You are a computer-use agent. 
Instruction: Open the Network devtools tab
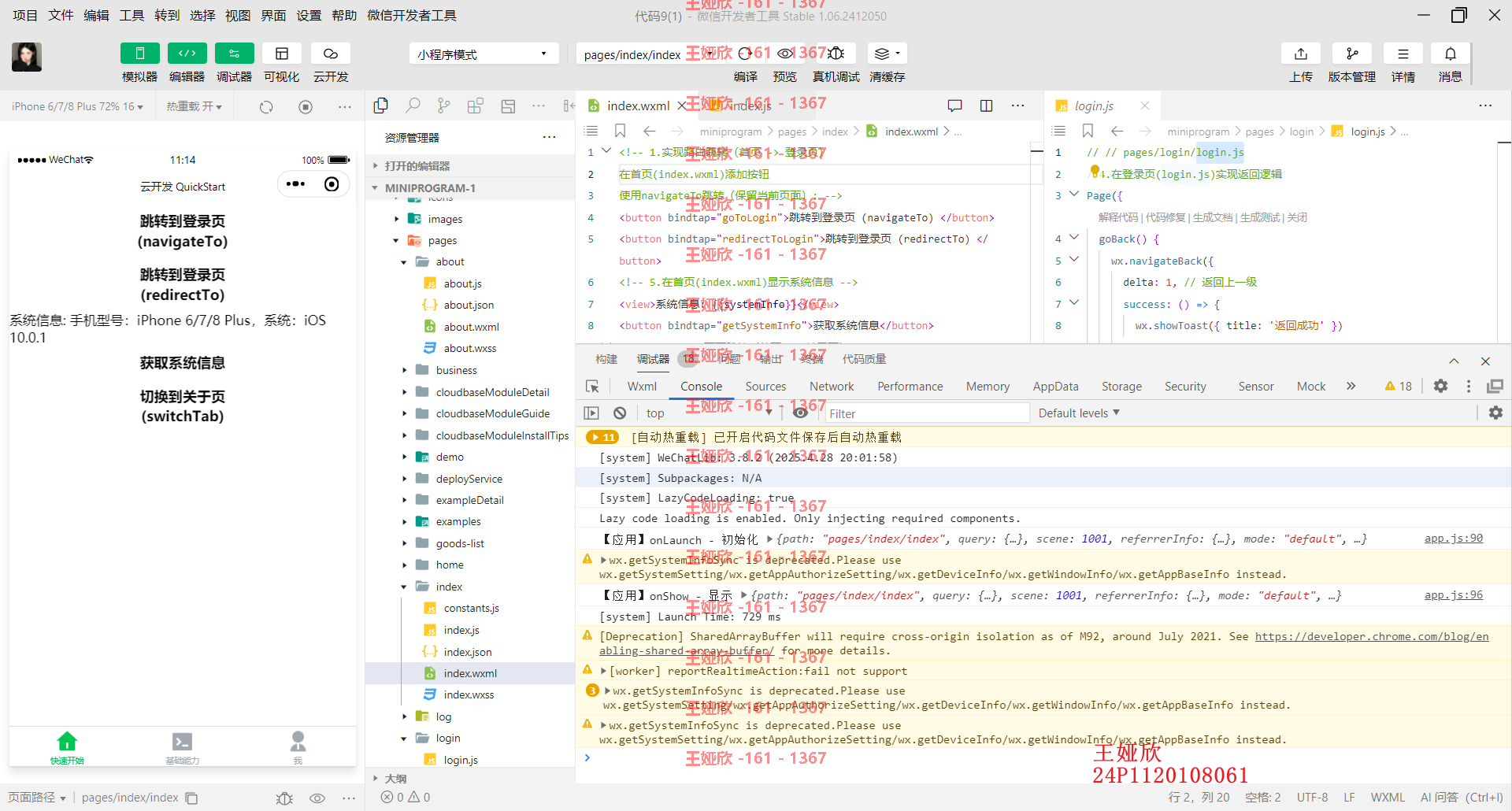(832, 386)
